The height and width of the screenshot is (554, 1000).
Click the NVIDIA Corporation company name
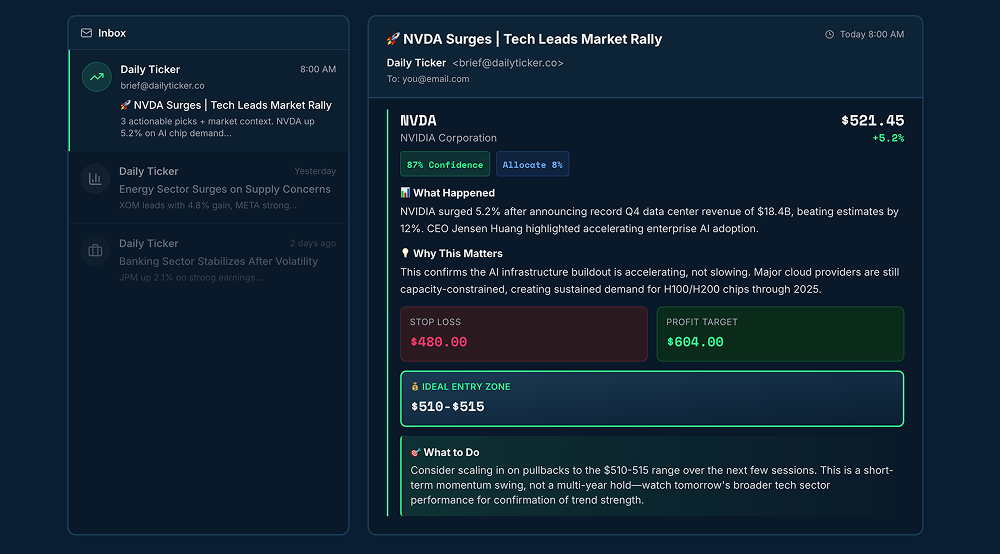pyautogui.click(x=448, y=138)
